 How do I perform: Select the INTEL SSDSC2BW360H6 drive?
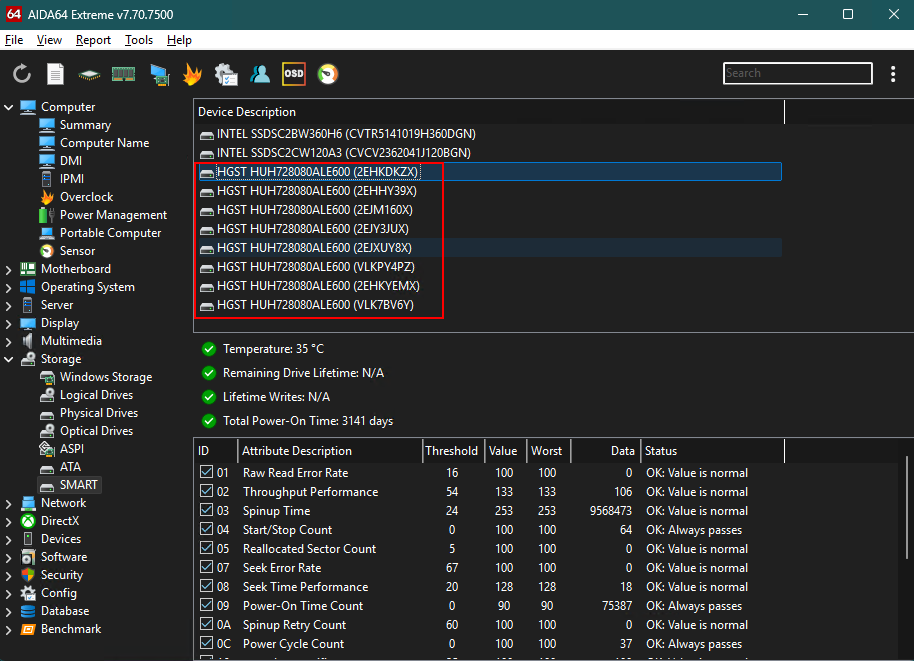coord(345,134)
